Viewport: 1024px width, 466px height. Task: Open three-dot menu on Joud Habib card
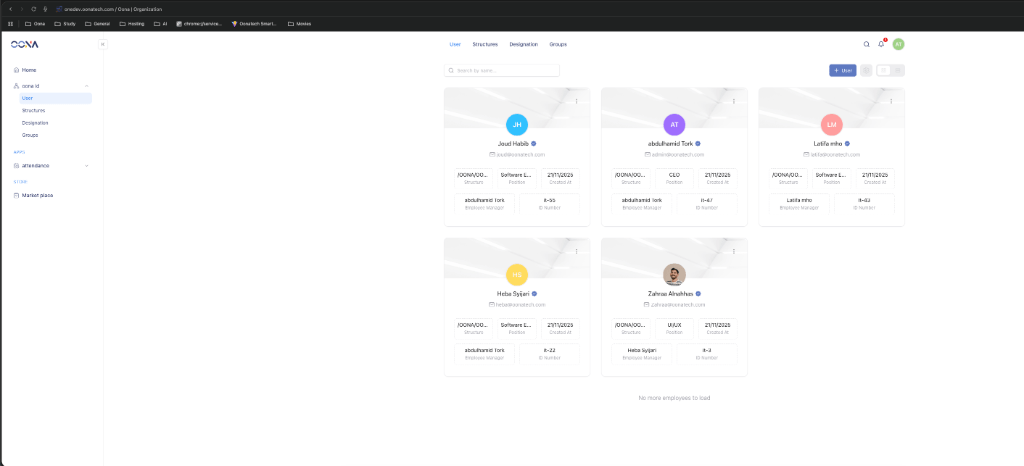577,101
